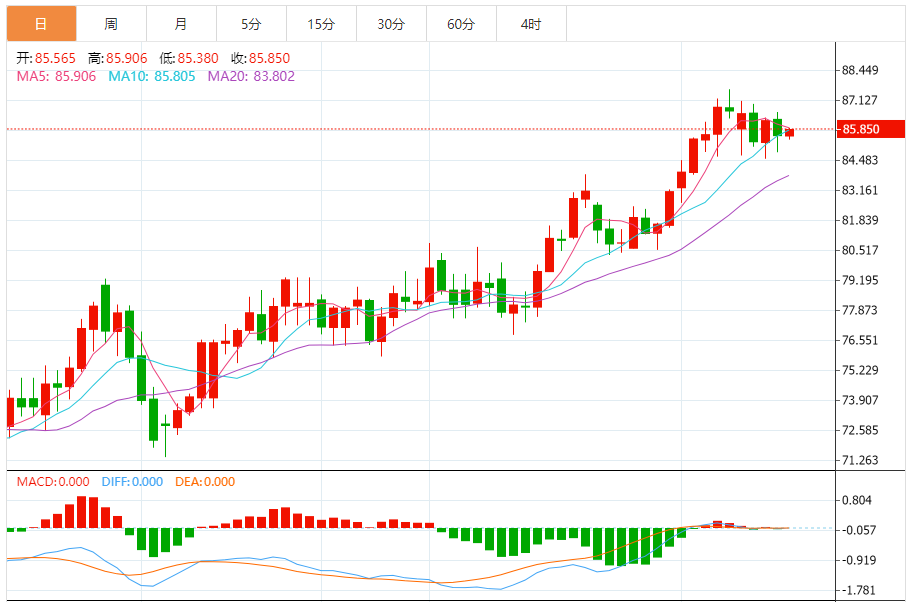Open the 月 monthly chart tab
The image size is (912, 602).
(x=180, y=24)
